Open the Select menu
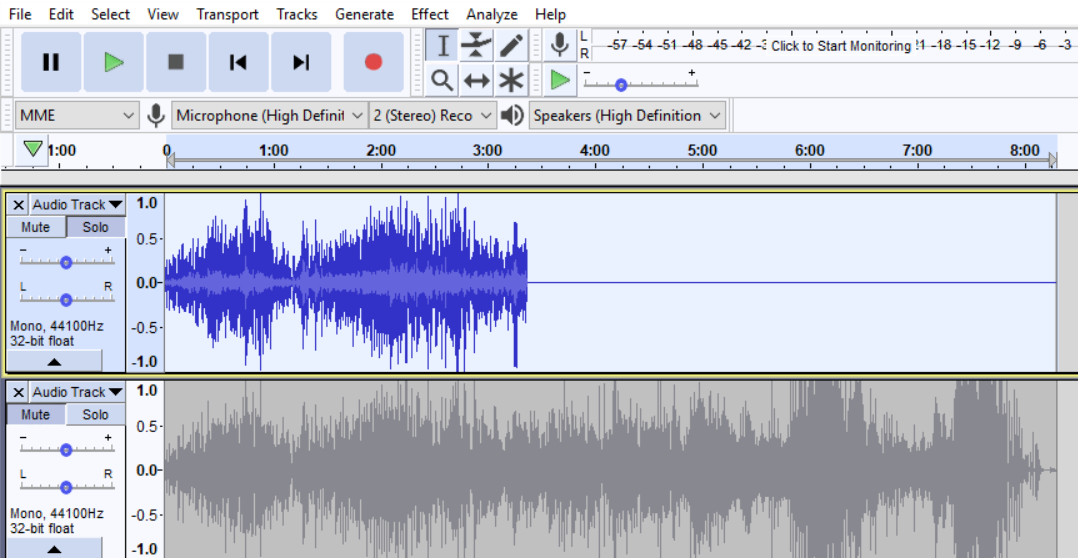The height and width of the screenshot is (558, 1078). point(110,14)
